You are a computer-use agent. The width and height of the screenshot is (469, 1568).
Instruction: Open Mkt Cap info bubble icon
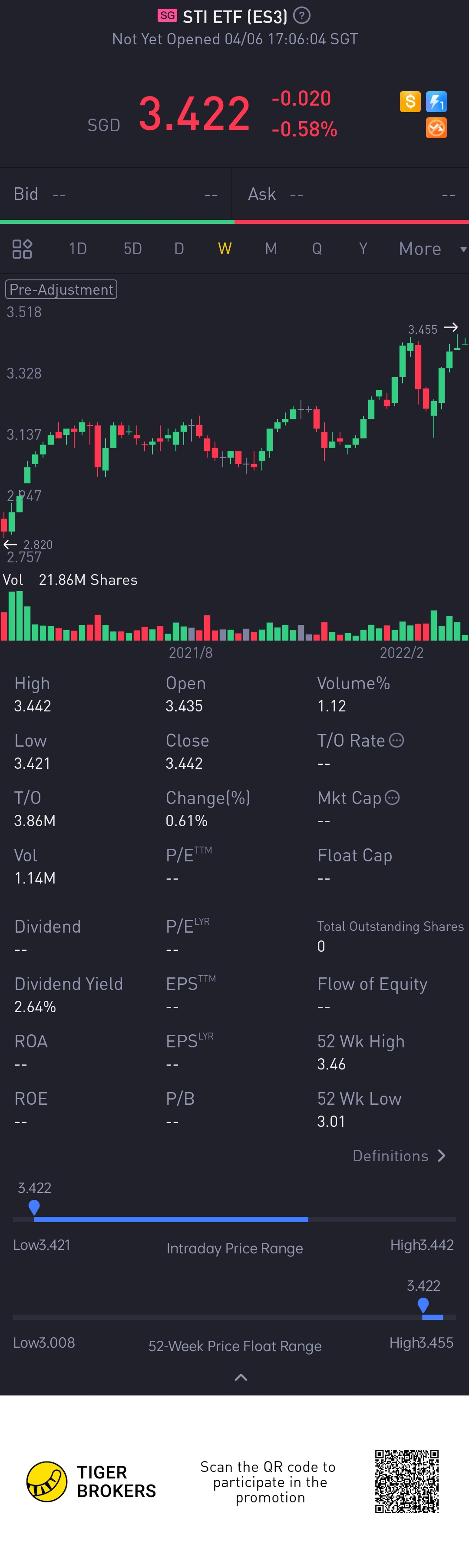(393, 797)
